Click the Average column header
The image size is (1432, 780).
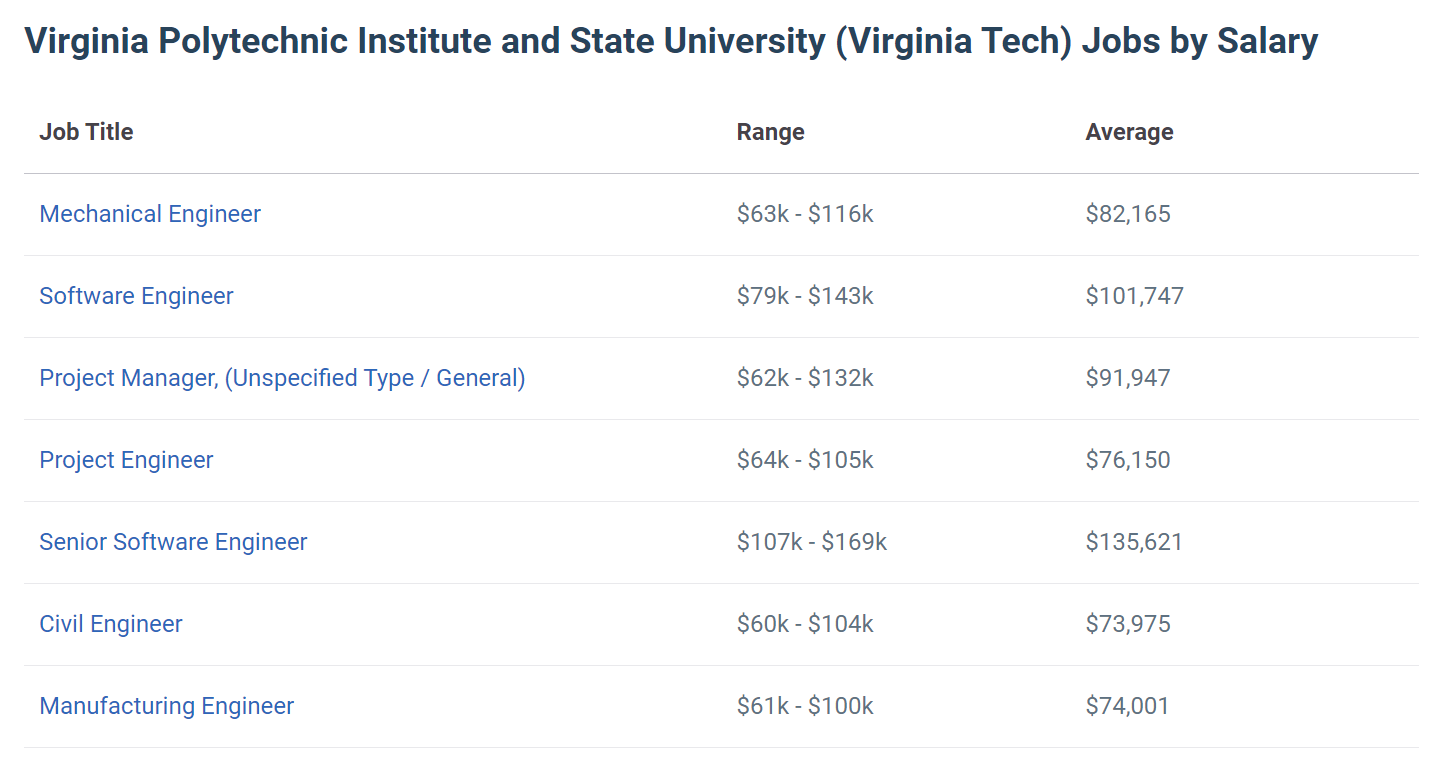(1129, 132)
